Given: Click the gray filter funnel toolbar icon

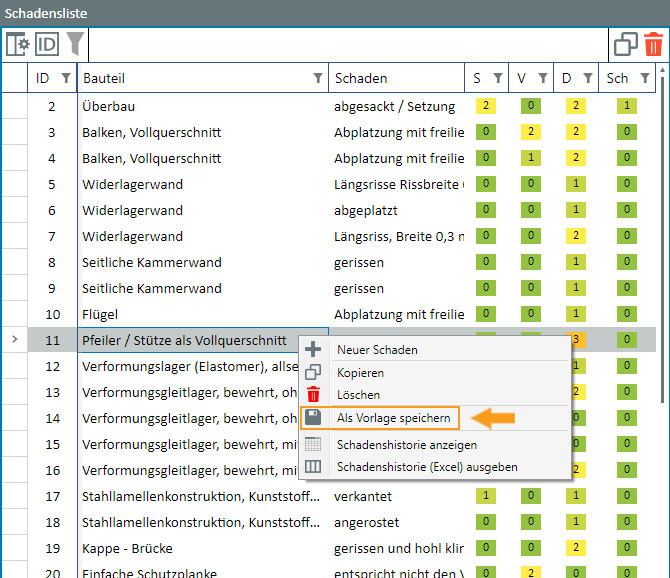Looking at the screenshot, I should click(75, 44).
